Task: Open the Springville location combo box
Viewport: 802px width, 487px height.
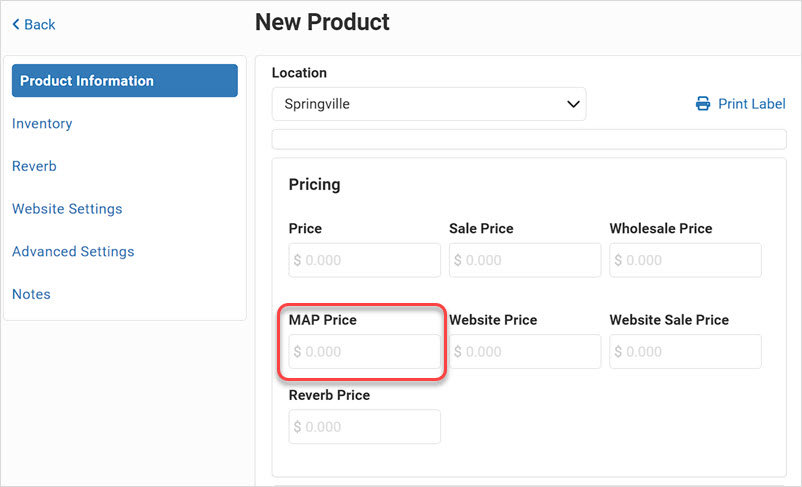Action: click(429, 104)
